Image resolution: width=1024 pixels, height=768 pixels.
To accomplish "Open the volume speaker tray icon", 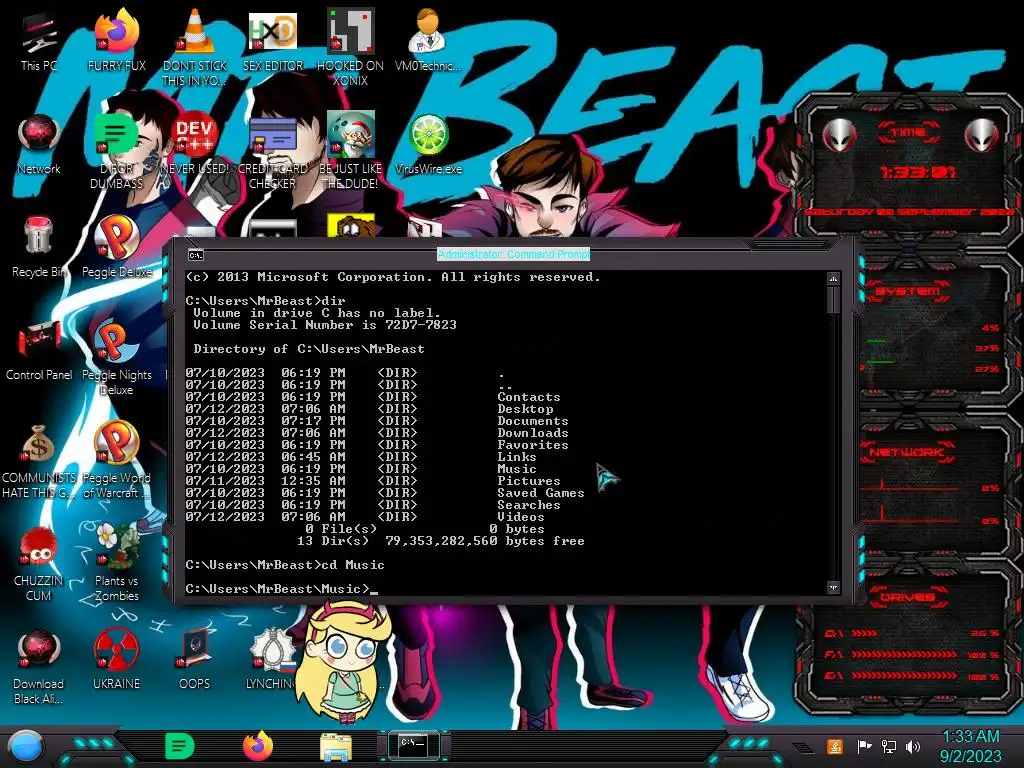I will 913,746.
